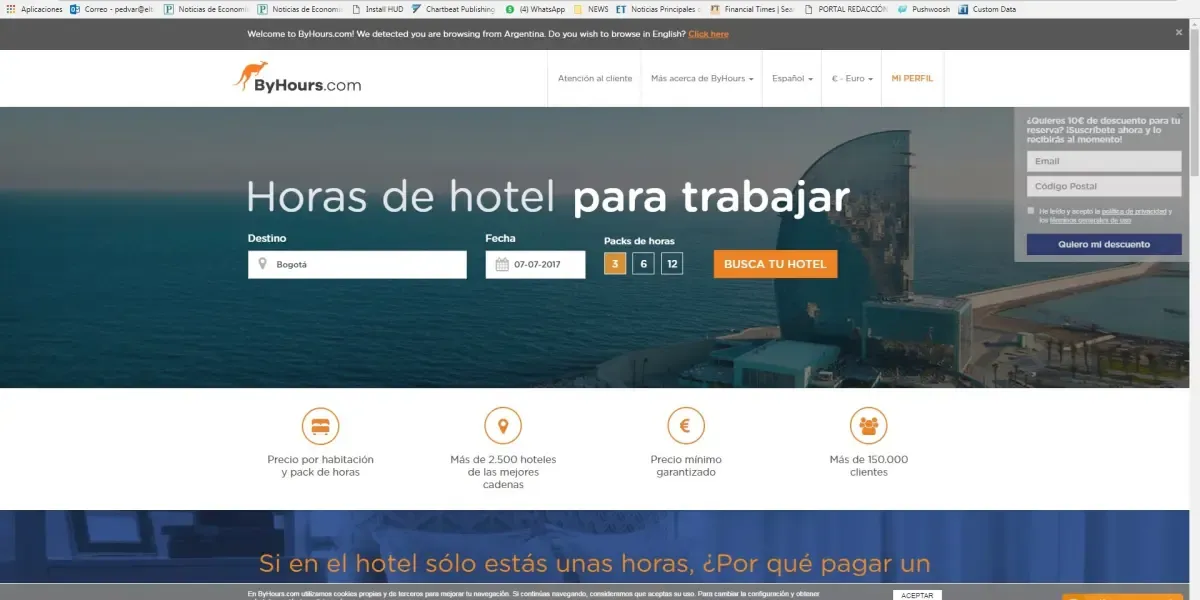This screenshot has height=600, width=1200.
Task: Open Atención al cliente menu item
Action: coord(595,78)
